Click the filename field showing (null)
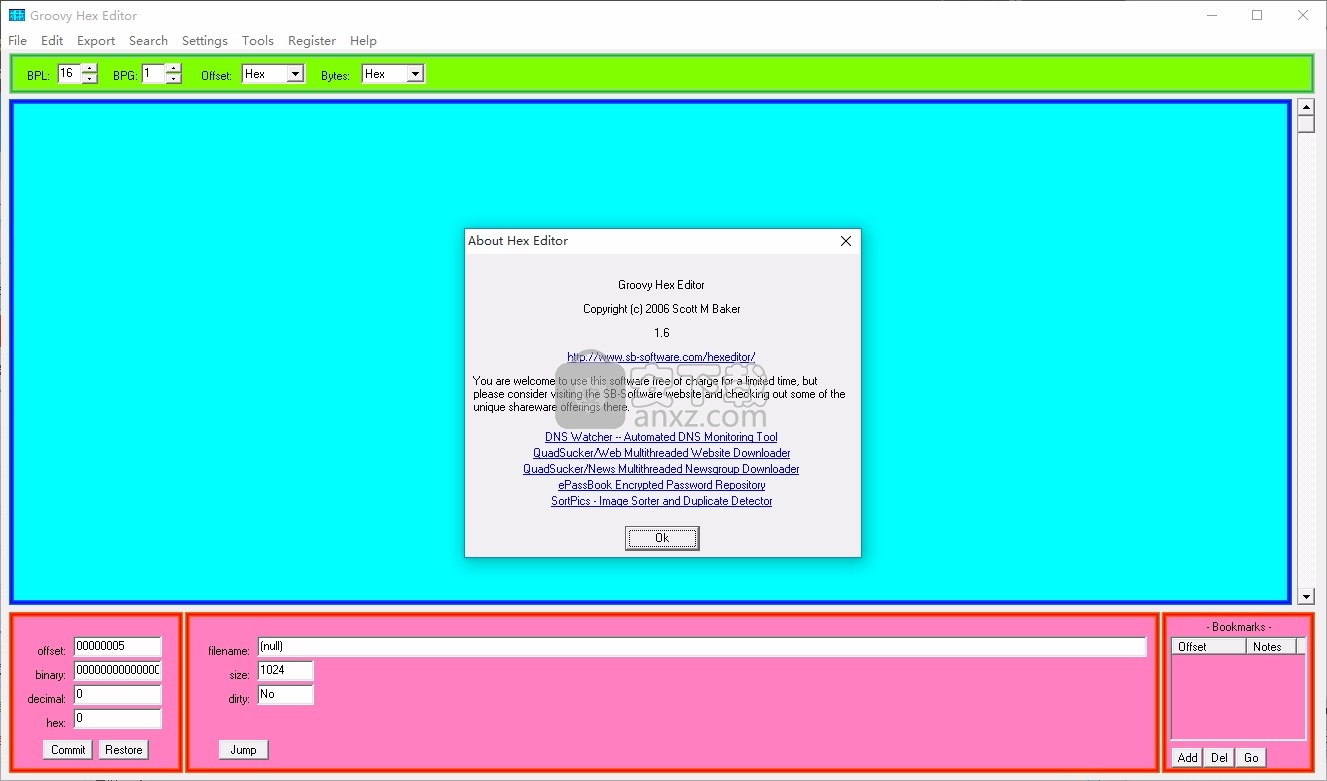Viewport: 1327px width, 781px height. click(x=702, y=647)
